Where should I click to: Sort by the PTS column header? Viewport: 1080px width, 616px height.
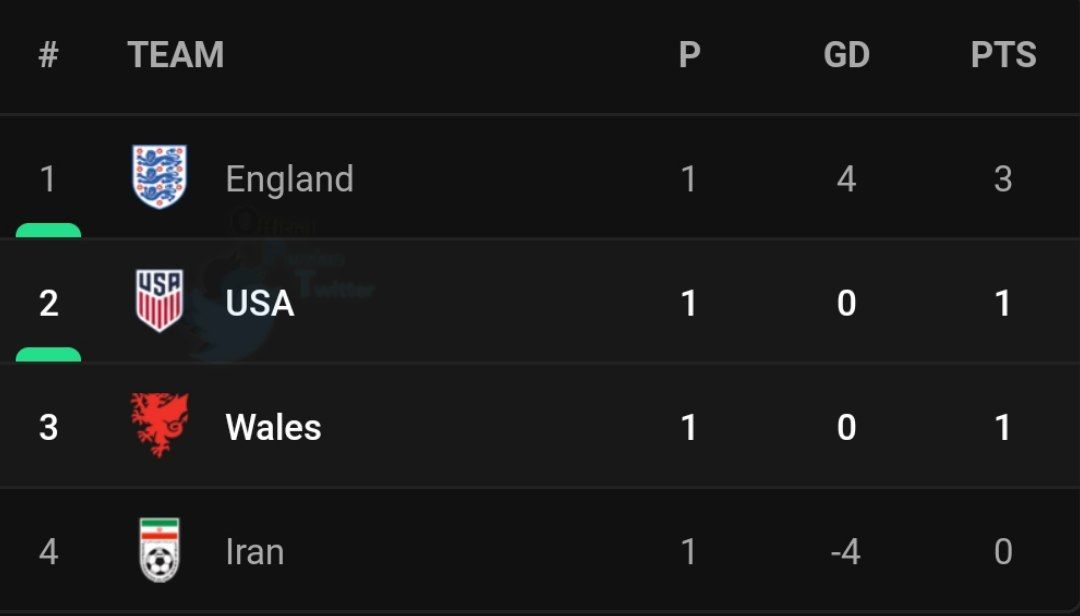[1003, 55]
